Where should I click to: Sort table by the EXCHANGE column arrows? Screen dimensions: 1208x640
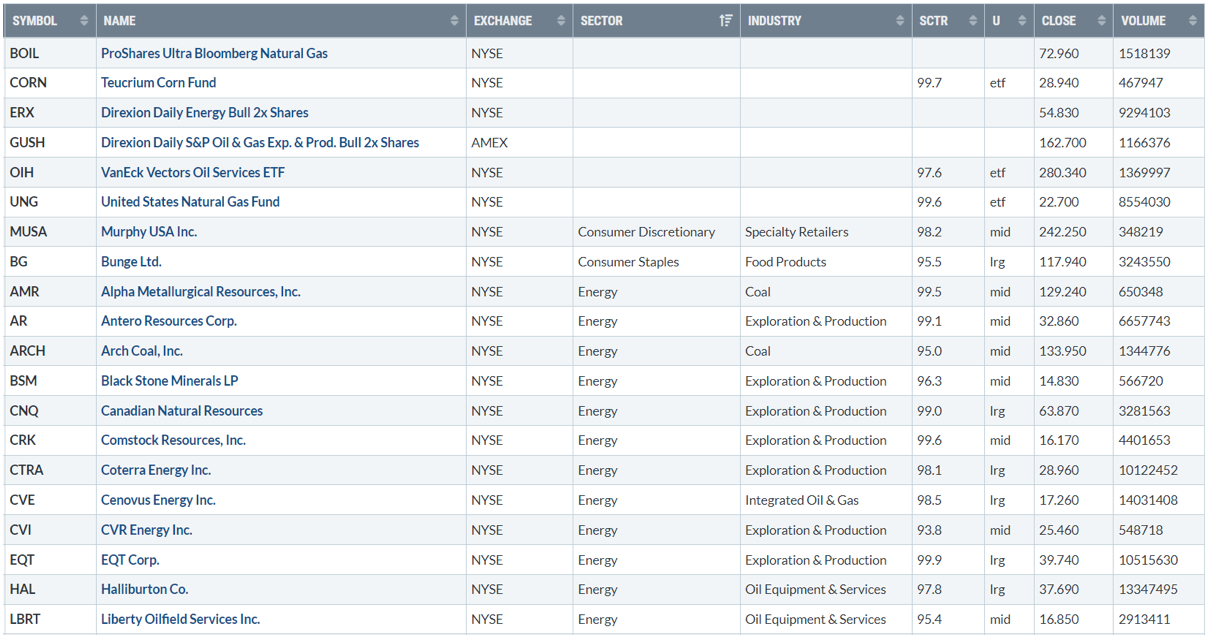561,21
